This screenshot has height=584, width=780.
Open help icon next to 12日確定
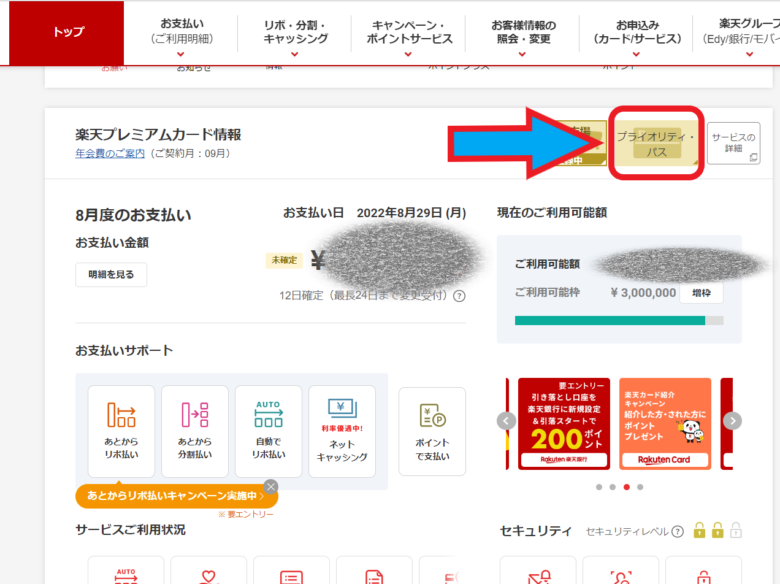[460, 296]
